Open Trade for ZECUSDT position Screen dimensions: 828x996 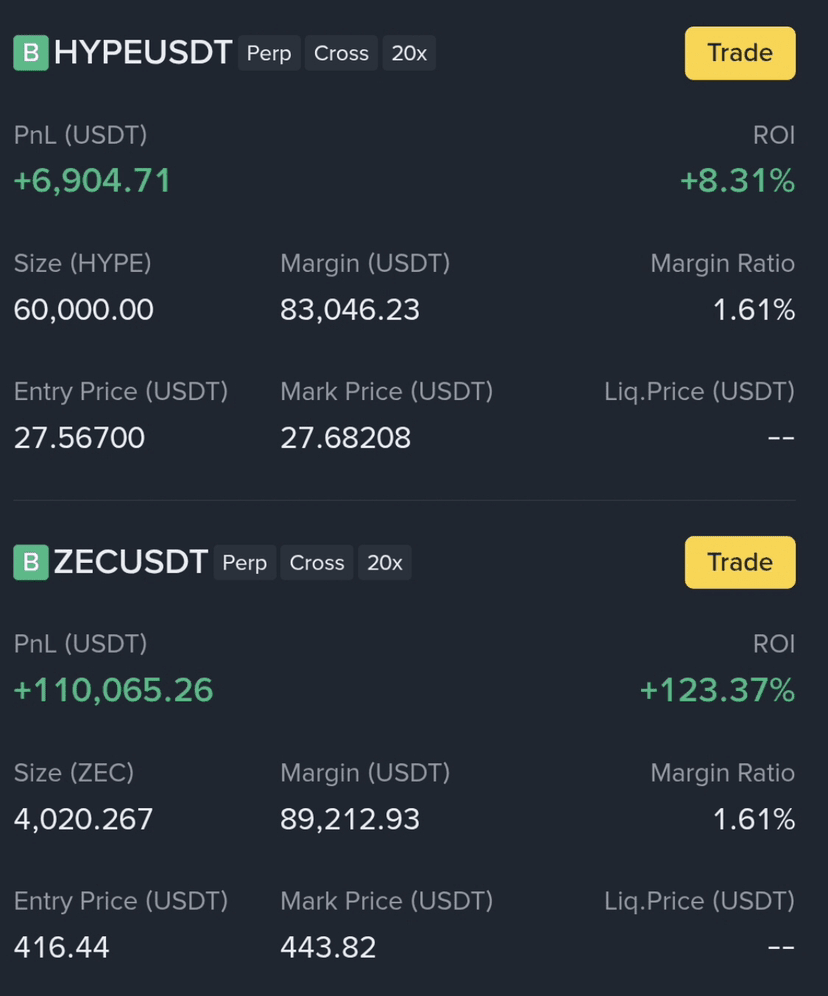[x=740, y=562]
